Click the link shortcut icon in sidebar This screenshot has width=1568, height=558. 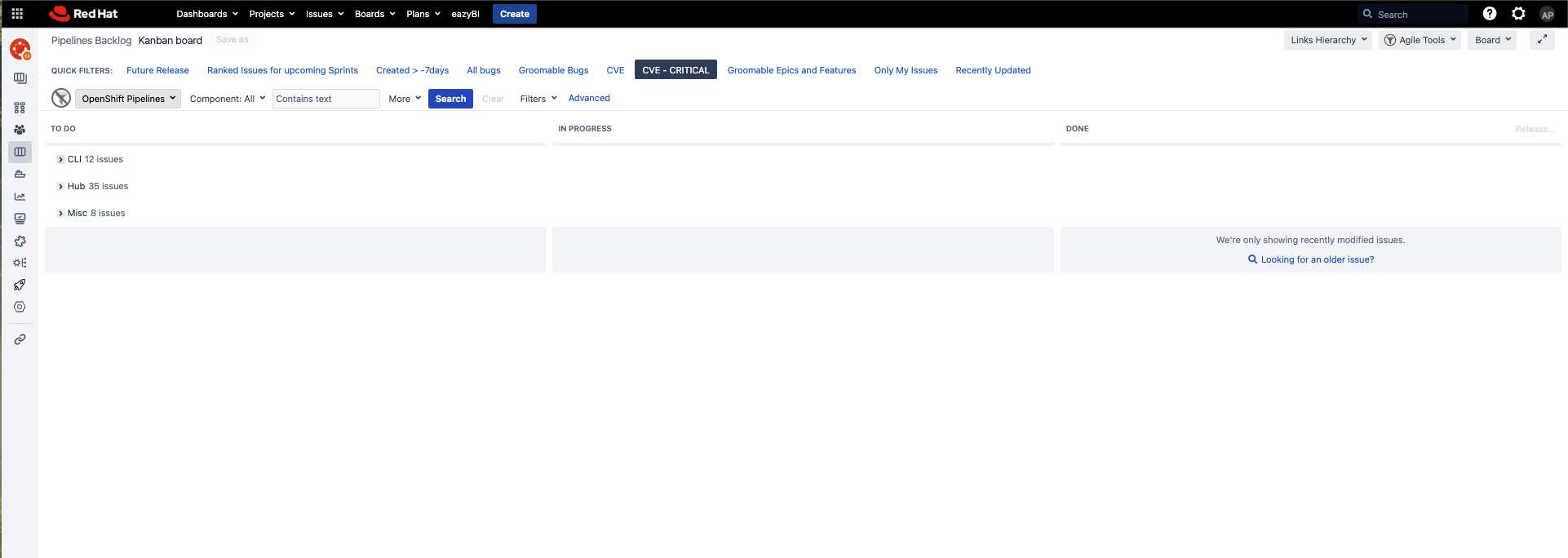coord(20,339)
